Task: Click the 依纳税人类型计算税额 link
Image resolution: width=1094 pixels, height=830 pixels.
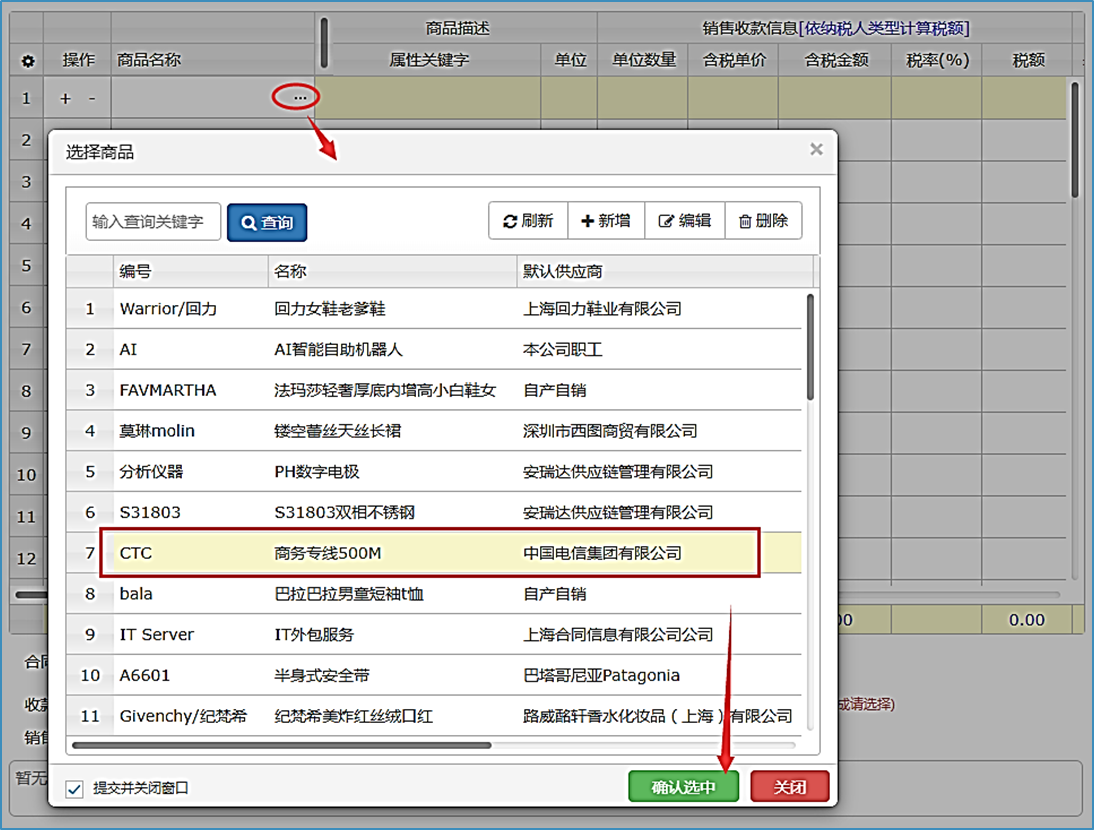Action: [884, 29]
